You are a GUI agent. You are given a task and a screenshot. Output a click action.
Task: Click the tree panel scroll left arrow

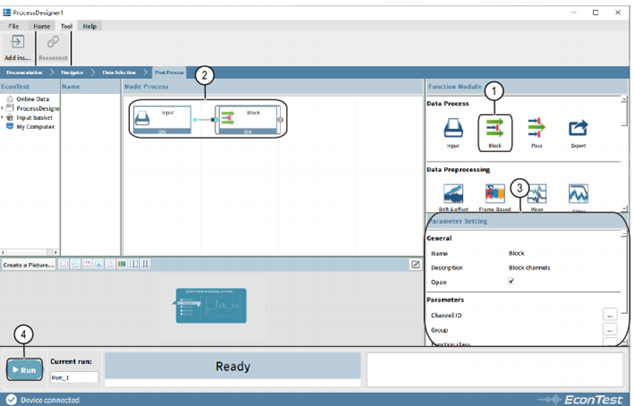3,252
